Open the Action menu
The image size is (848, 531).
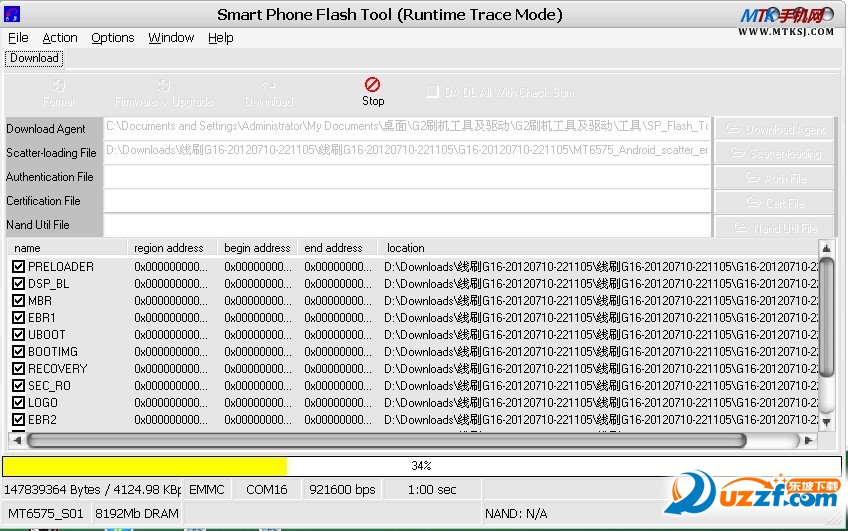tap(60, 38)
